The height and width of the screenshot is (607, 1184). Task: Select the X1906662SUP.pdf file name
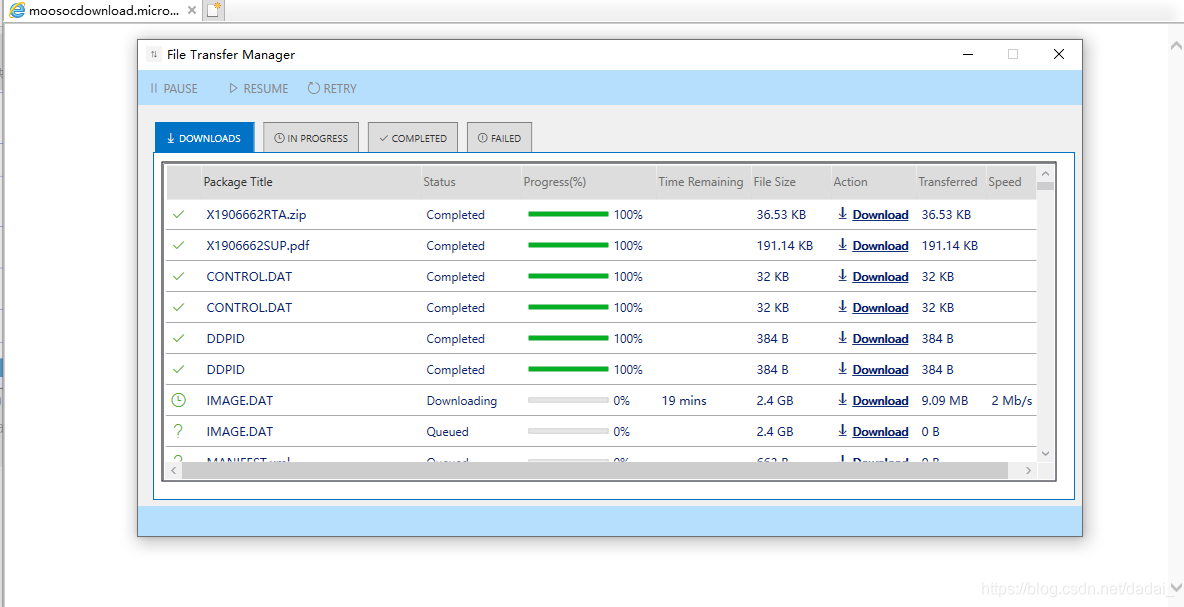(258, 245)
